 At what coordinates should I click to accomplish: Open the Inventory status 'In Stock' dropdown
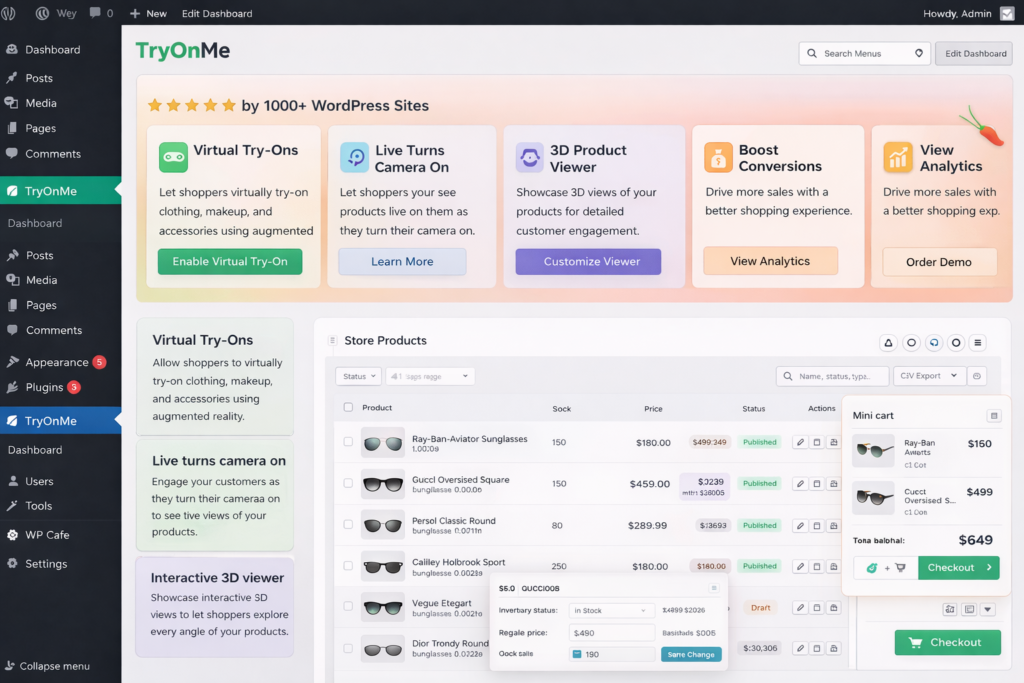tap(611, 610)
